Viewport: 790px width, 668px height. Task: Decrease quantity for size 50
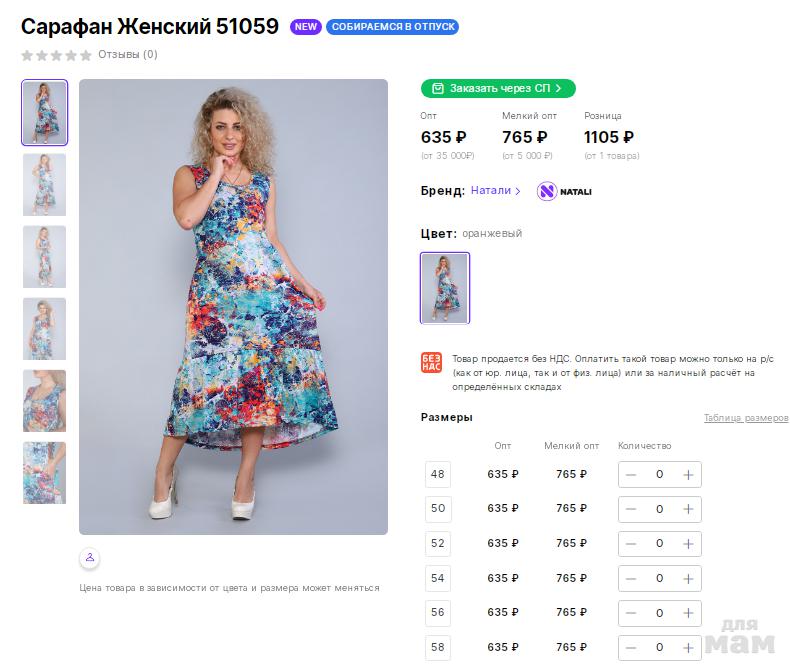[x=631, y=509]
